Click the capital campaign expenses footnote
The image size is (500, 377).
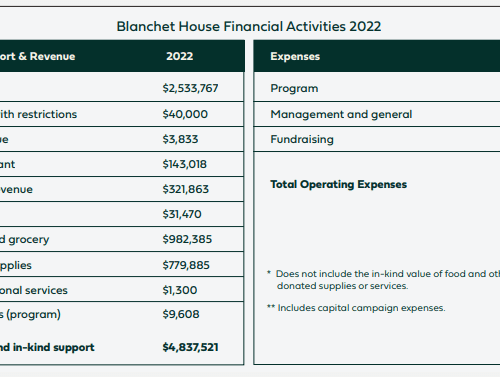(356, 308)
